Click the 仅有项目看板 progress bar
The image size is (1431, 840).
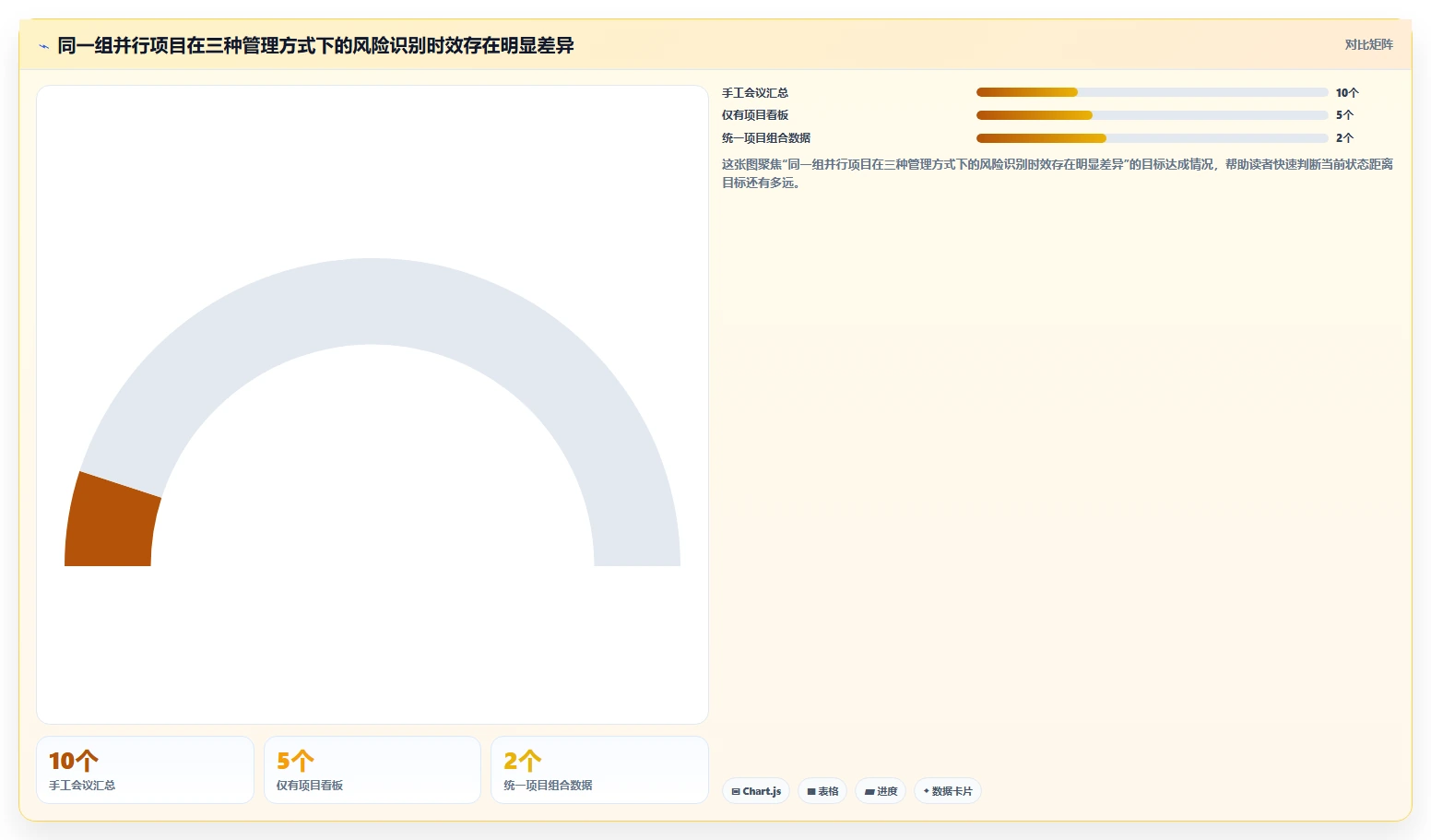click(x=1152, y=115)
